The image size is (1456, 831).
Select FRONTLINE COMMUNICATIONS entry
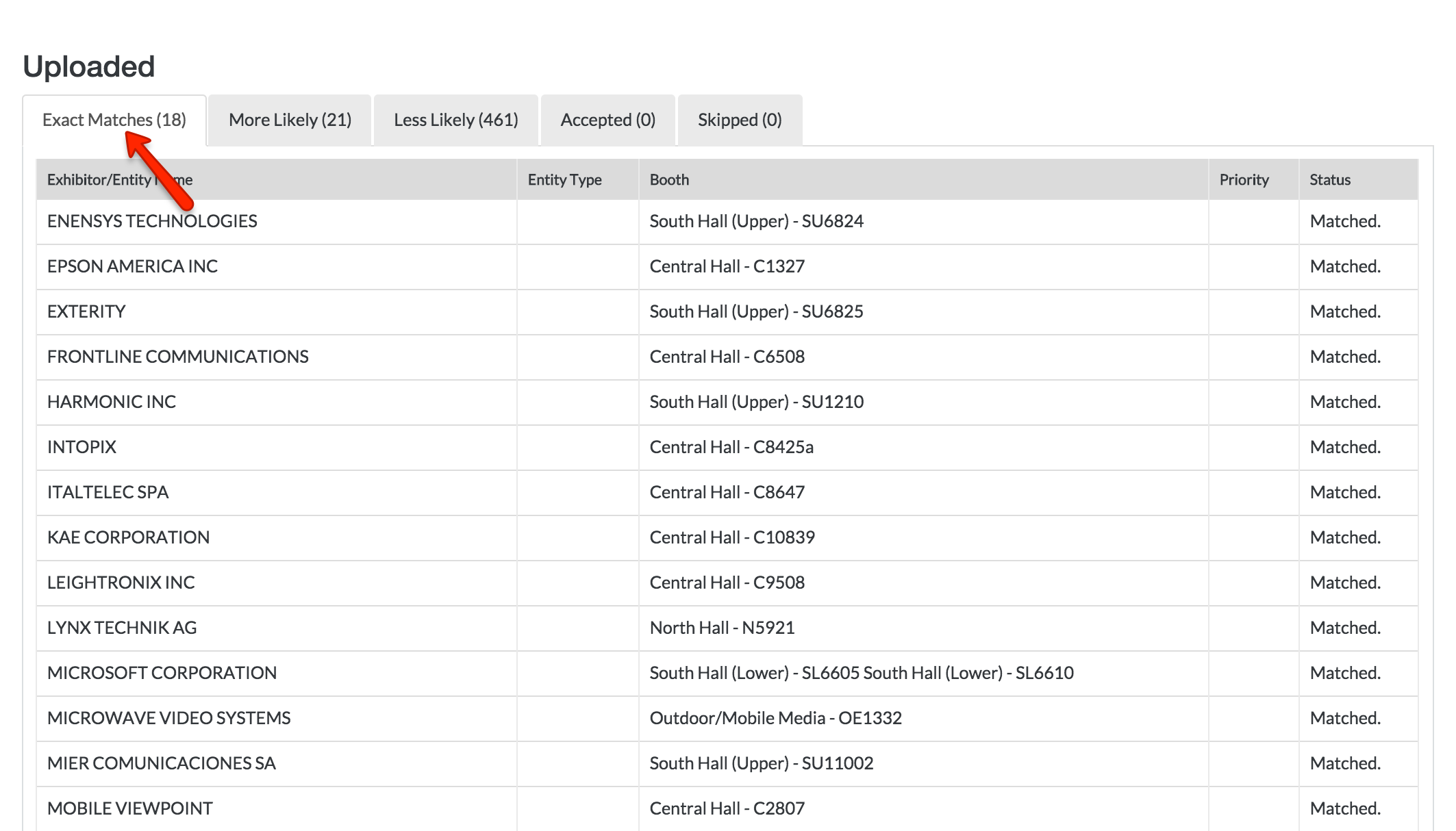pyautogui.click(x=177, y=357)
